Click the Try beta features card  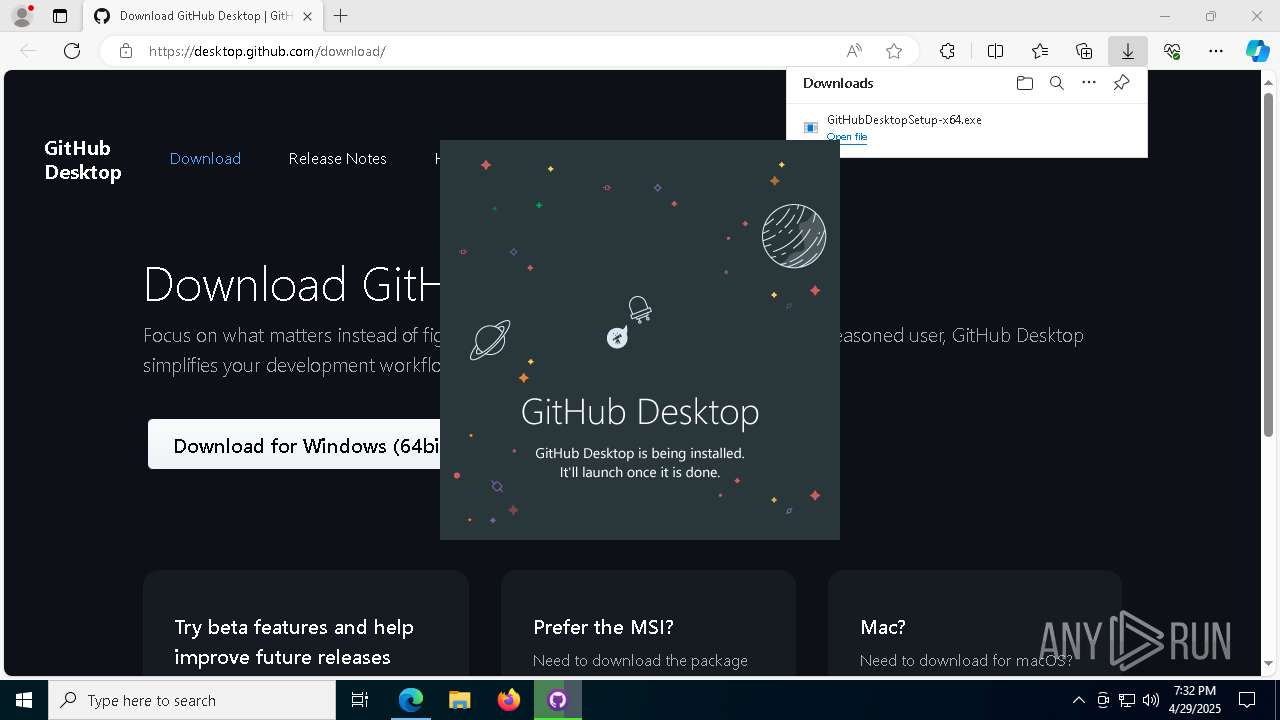click(306, 624)
